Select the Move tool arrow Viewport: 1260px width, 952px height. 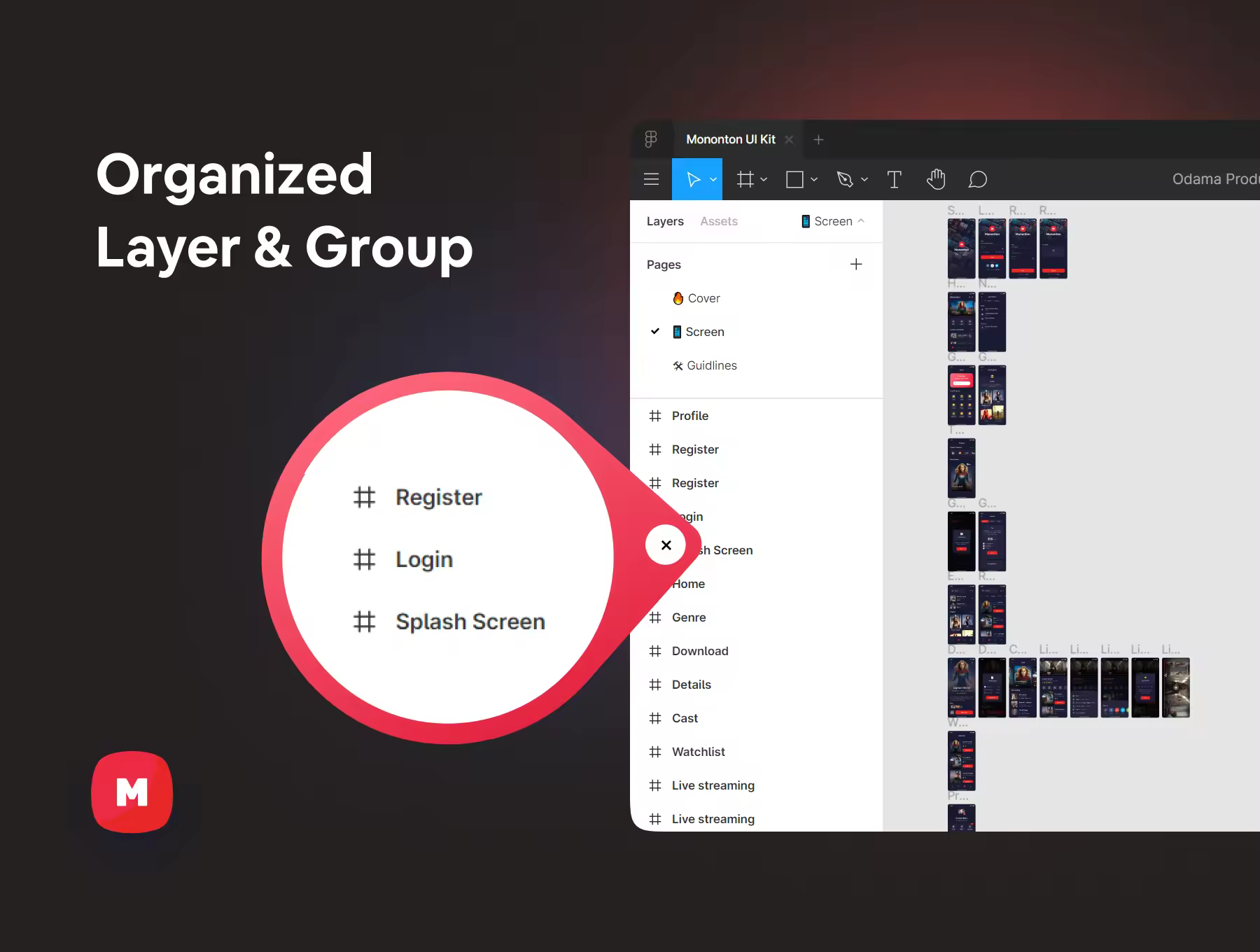click(x=693, y=180)
